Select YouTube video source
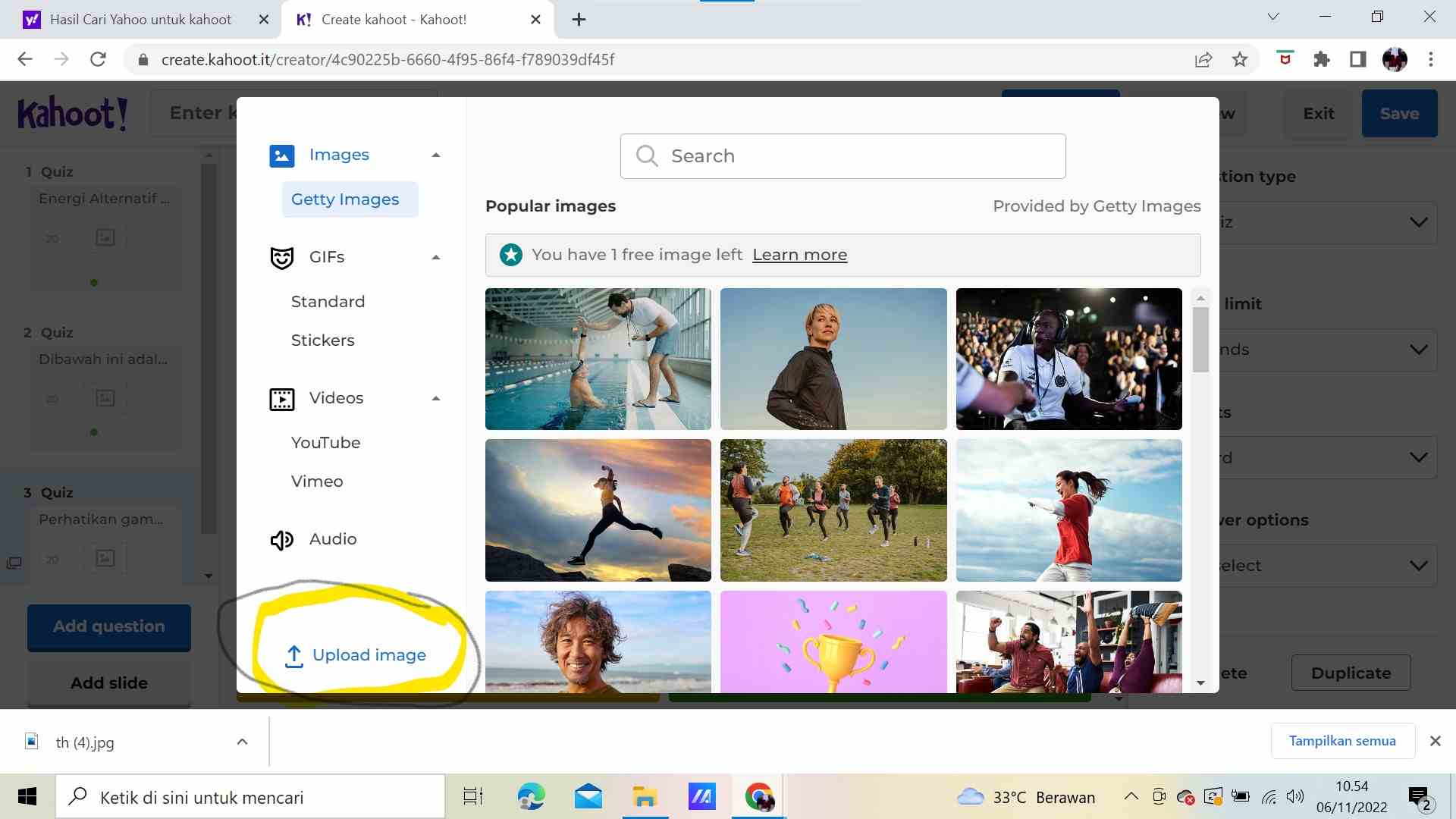Image resolution: width=1456 pixels, height=819 pixels. coord(325,443)
